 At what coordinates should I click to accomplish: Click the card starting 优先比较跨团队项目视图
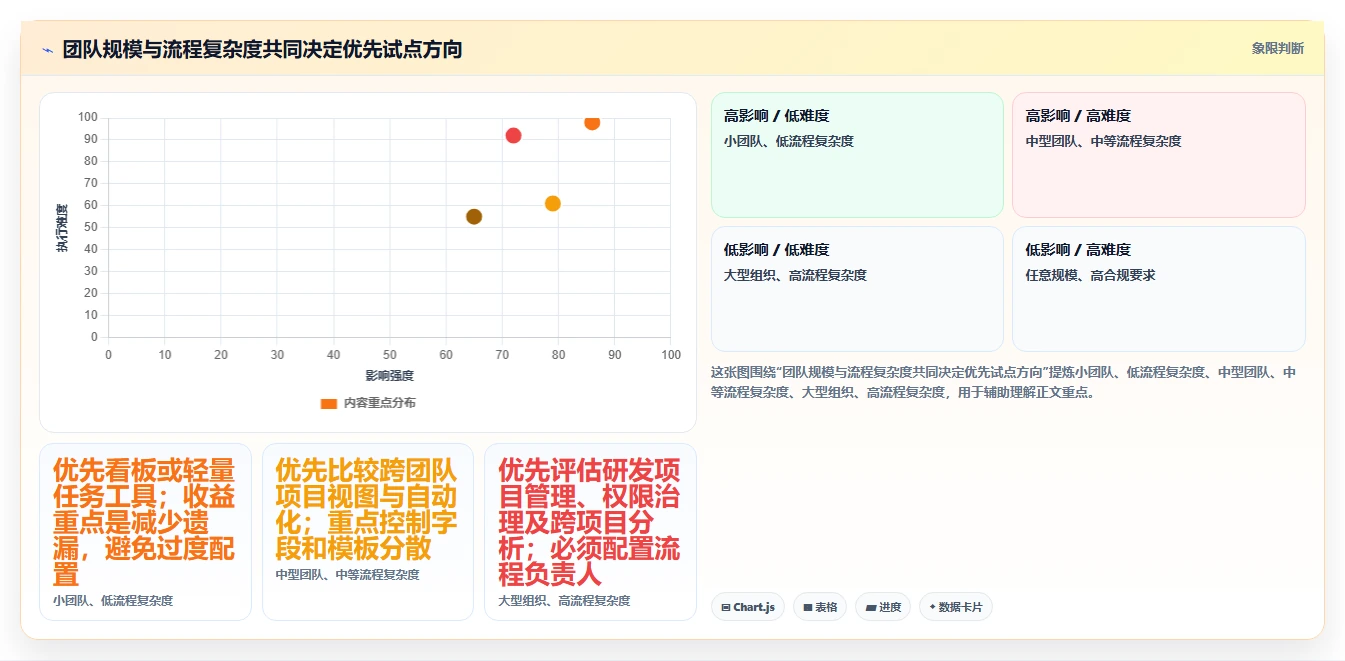pos(368,532)
